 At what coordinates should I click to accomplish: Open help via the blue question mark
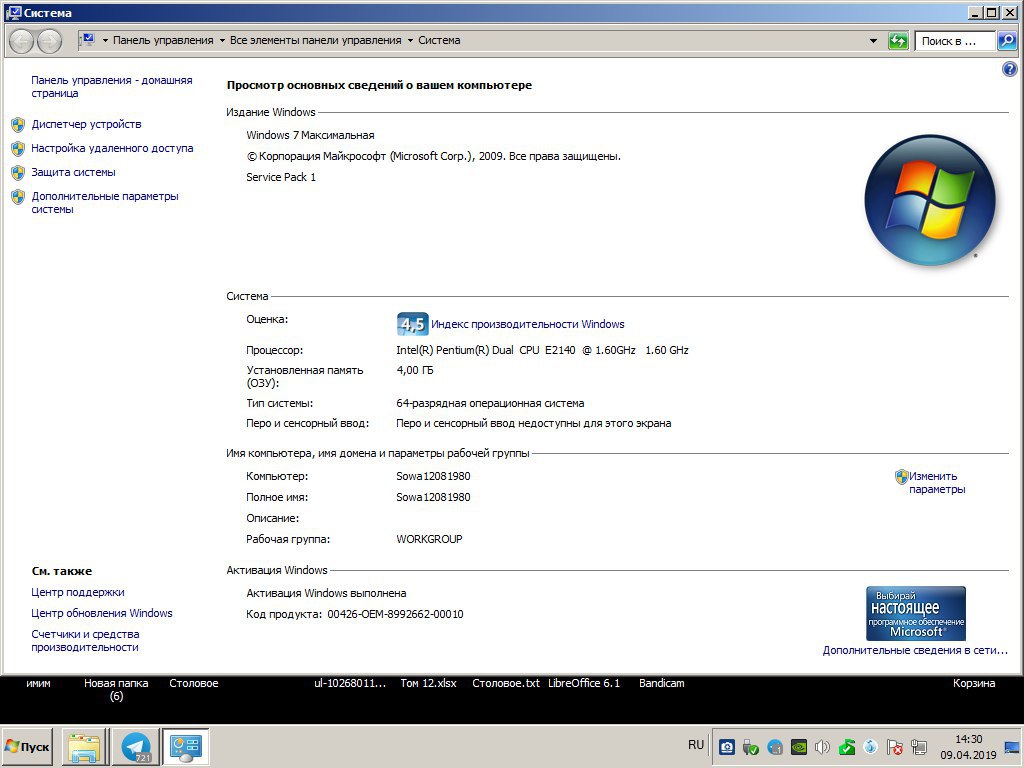[x=1009, y=69]
